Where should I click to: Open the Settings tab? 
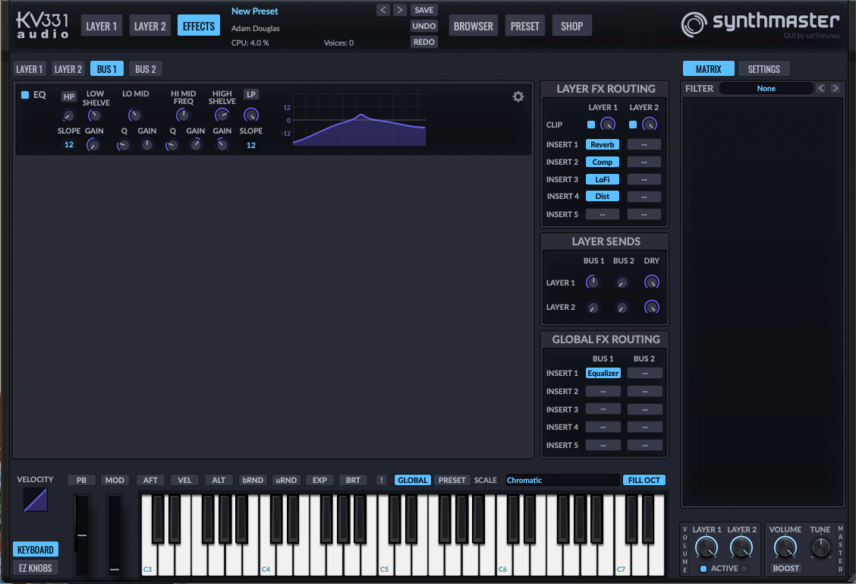pos(764,69)
